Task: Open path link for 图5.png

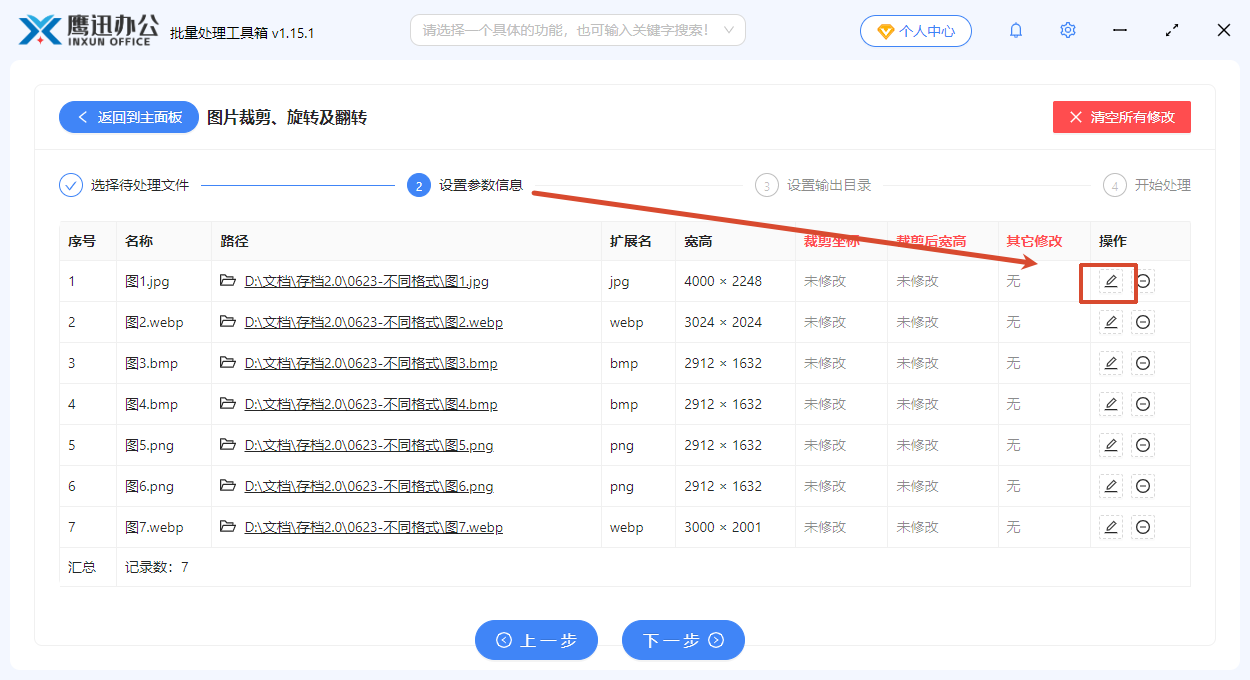Action: (369, 445)
